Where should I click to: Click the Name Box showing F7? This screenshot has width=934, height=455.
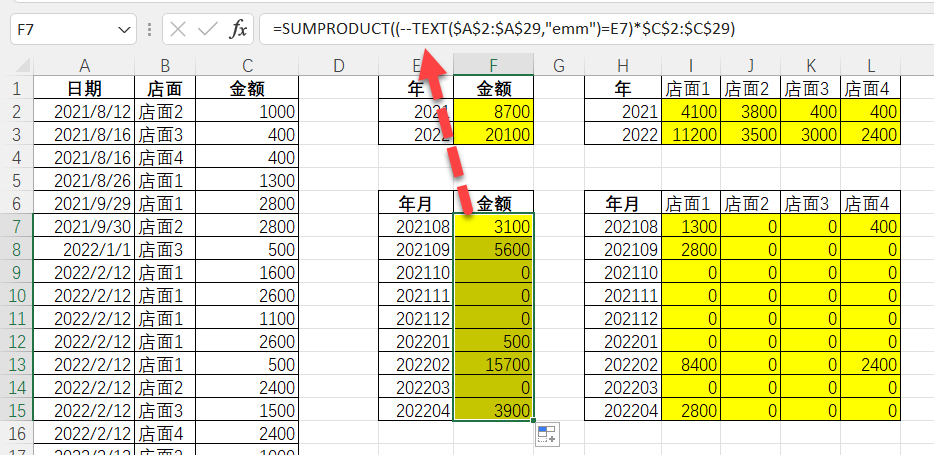64,29
